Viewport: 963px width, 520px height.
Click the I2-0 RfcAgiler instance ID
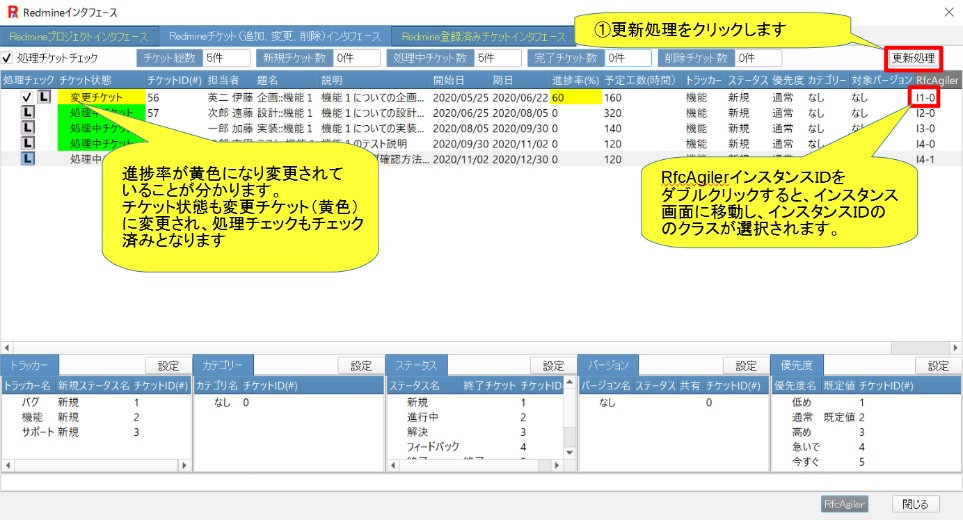click(925, 113)
